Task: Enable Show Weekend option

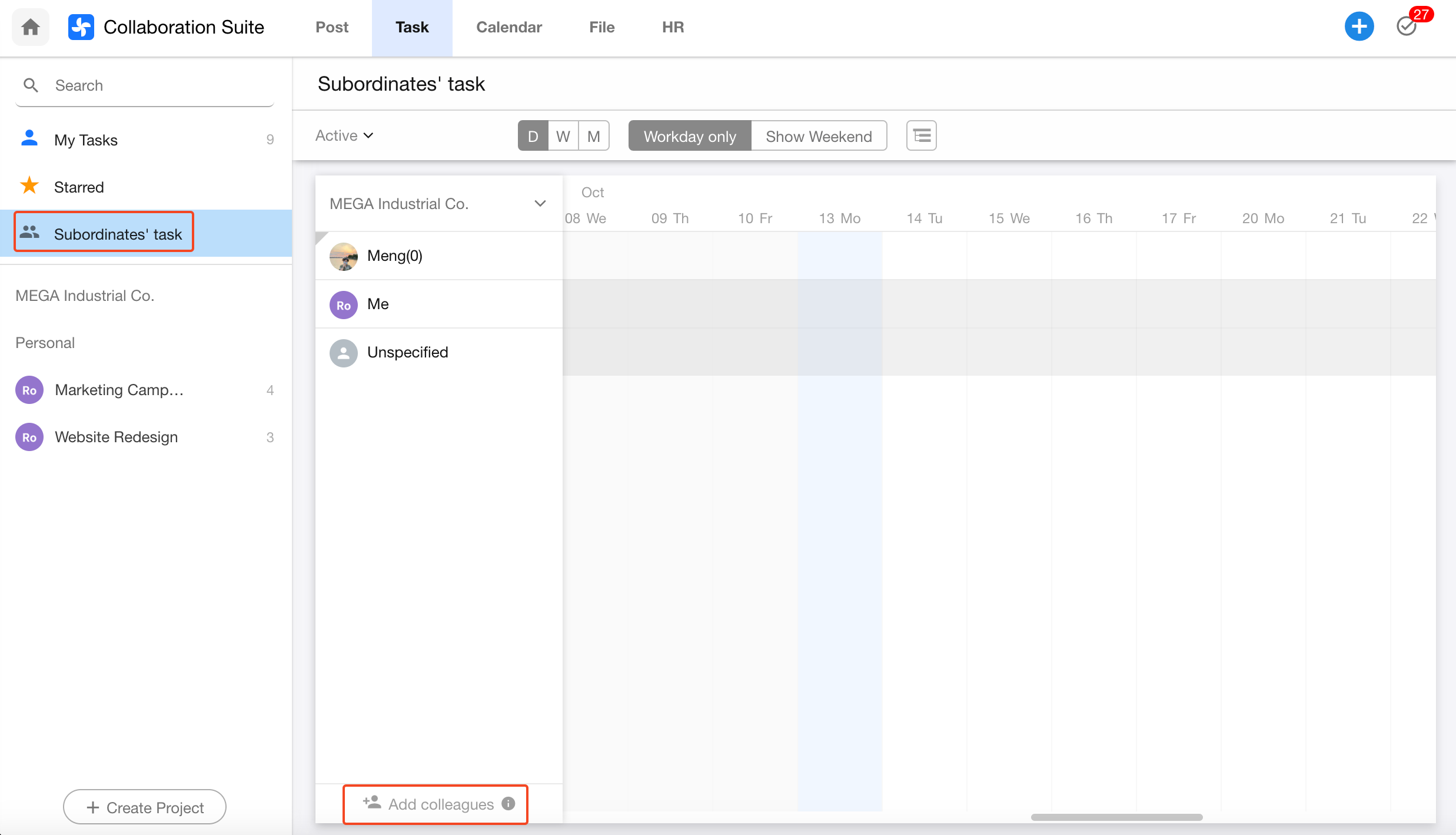Action: [819, 136]
